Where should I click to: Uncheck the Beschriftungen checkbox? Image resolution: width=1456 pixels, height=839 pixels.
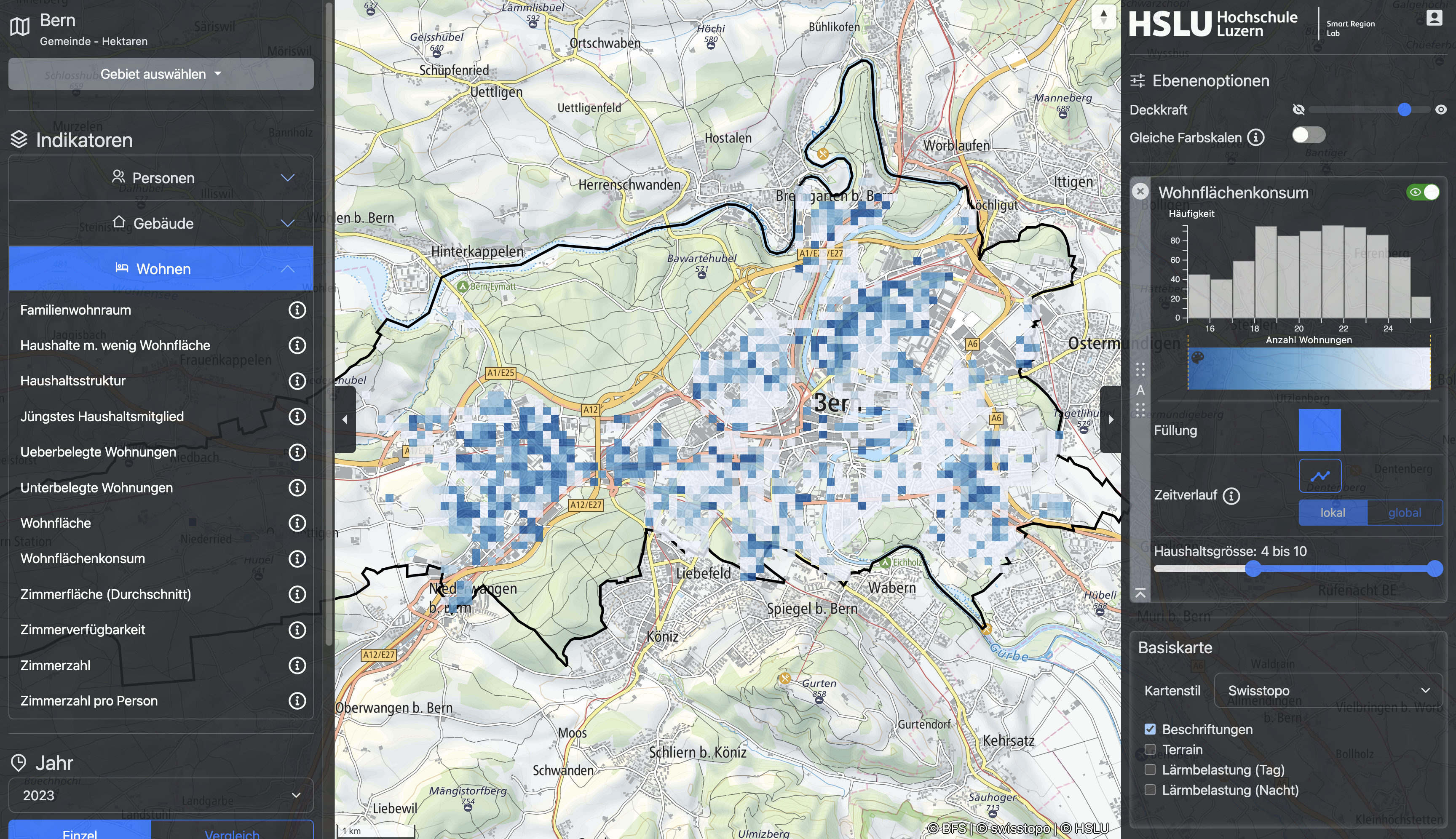point(1150,729)
